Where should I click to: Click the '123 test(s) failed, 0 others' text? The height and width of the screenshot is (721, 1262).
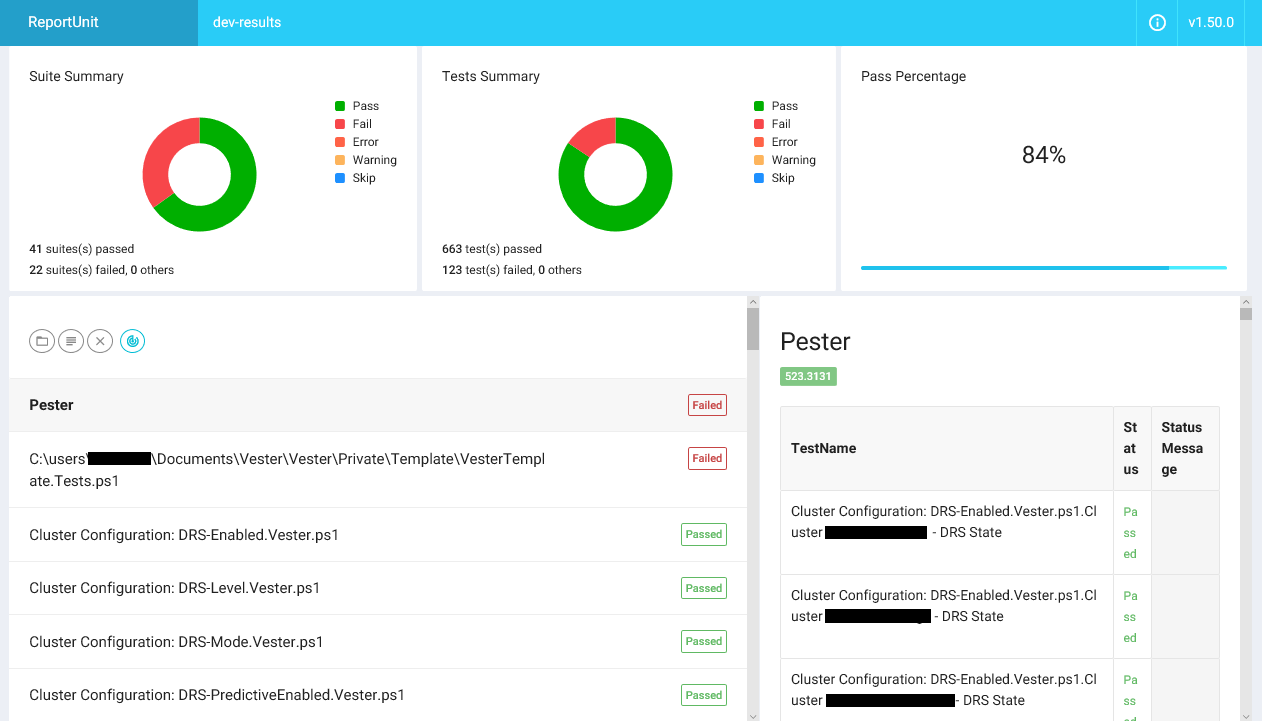pyautogui.click(x=512, y=270)
